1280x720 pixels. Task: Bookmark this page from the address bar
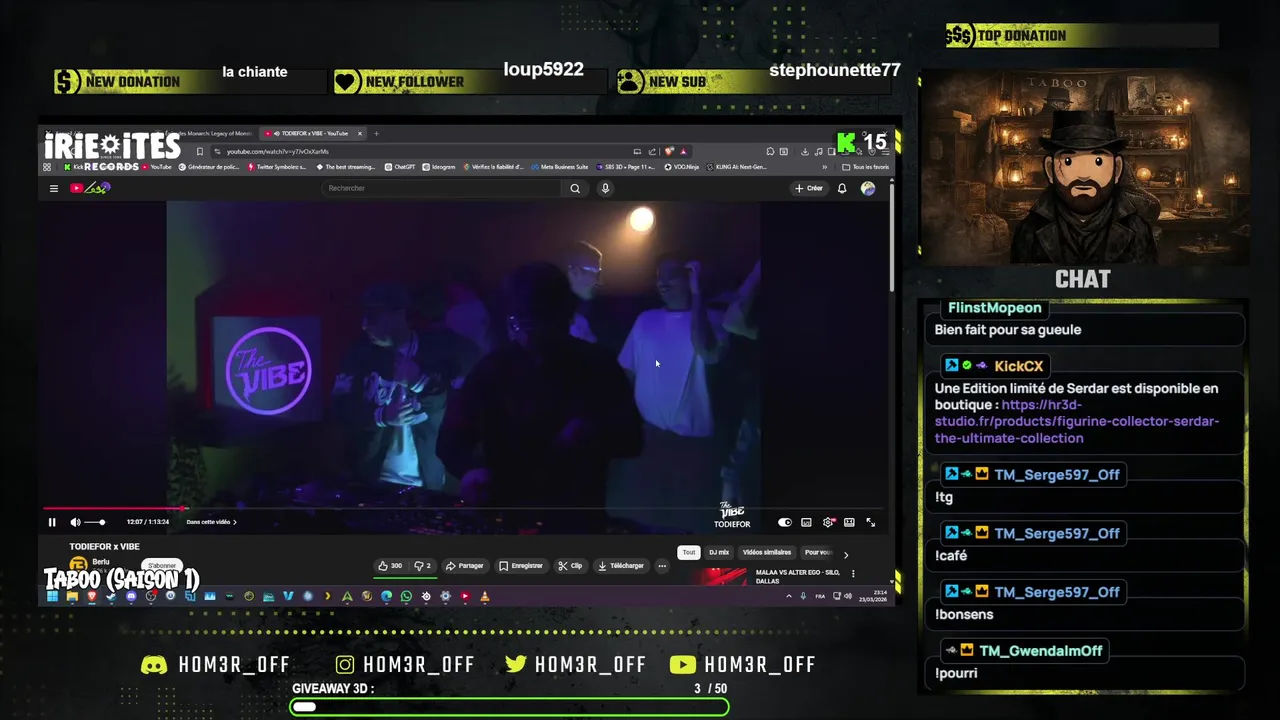point(199,151)
